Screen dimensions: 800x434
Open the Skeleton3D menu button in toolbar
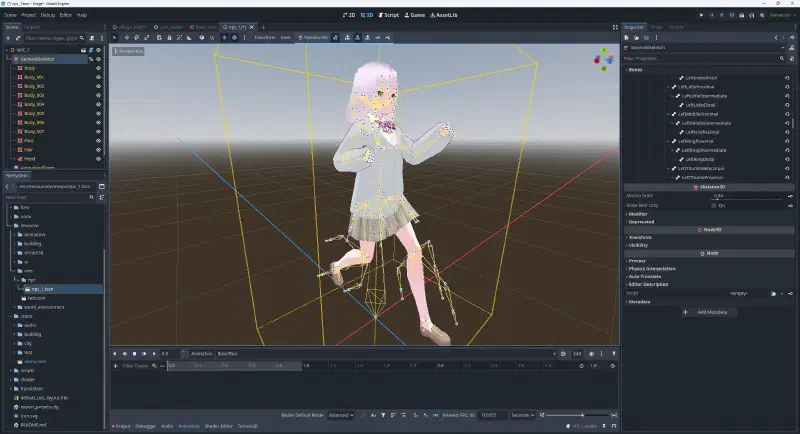313,37
